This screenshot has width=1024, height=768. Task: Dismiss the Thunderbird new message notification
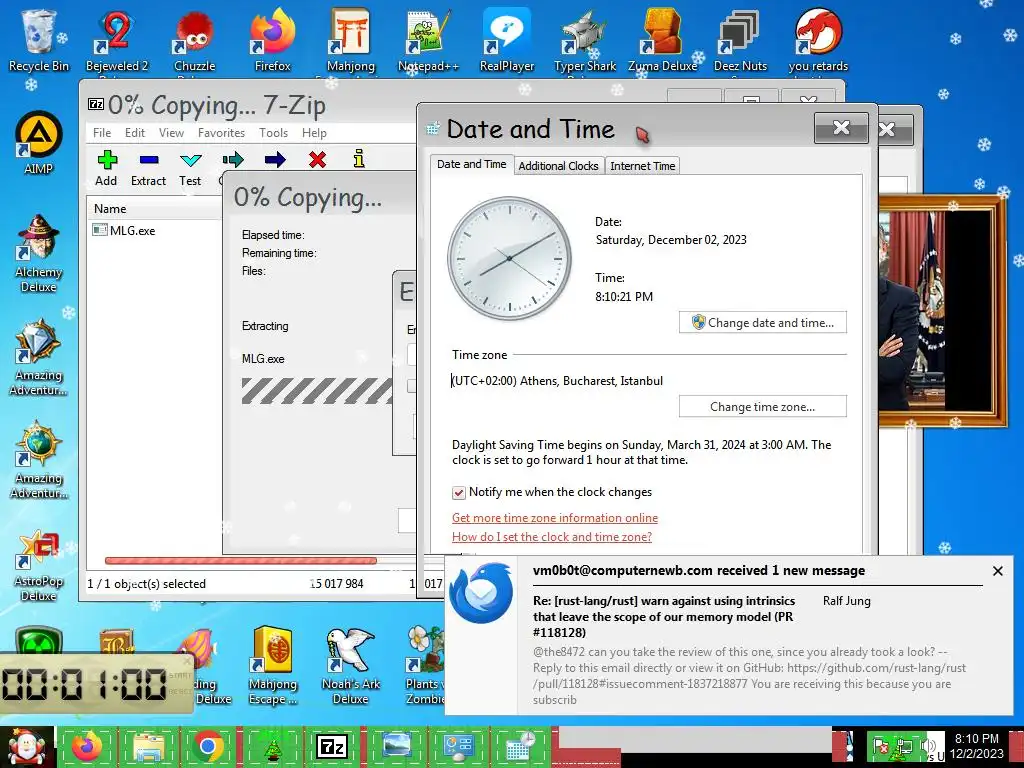(998, 571)
